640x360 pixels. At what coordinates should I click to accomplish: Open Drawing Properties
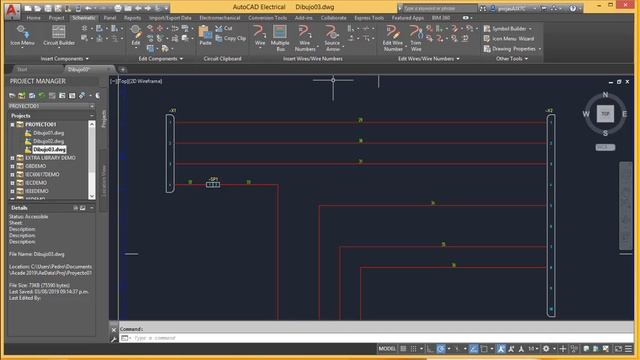pos(512,49)
